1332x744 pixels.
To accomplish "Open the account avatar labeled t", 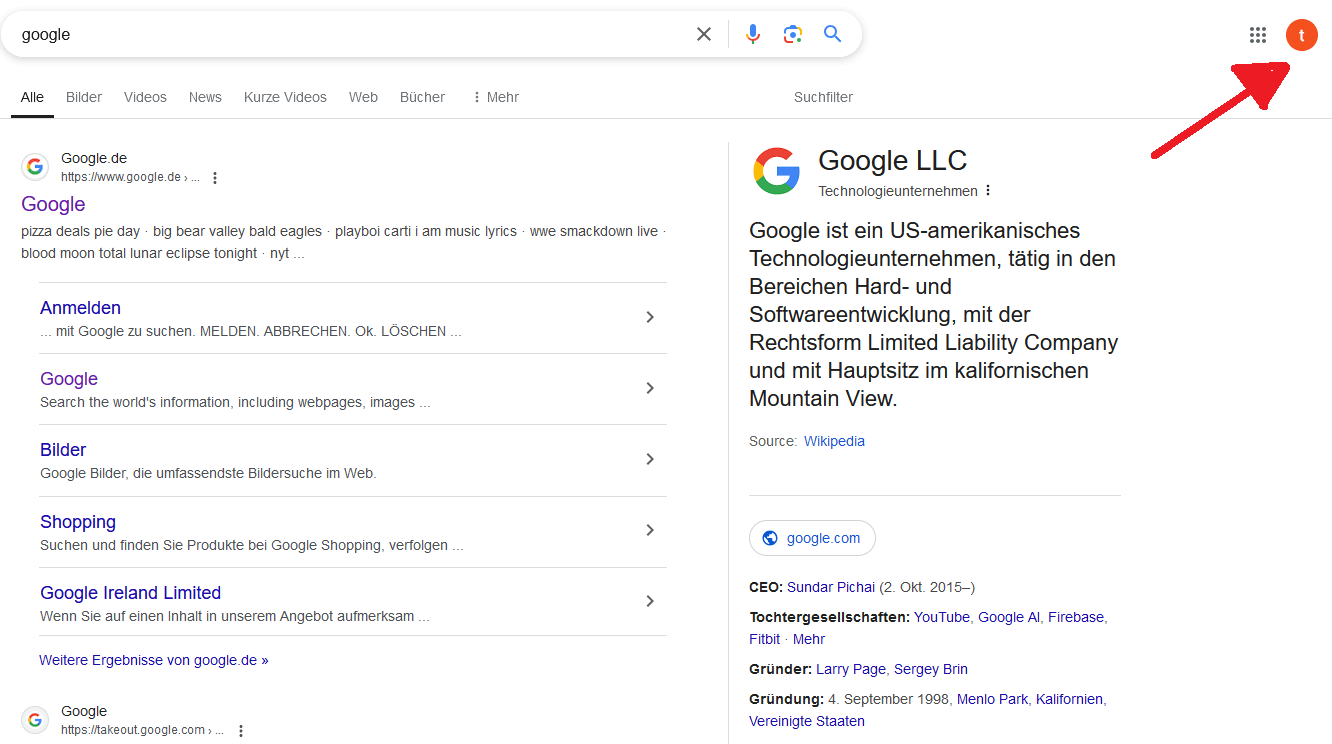I will (1301, 35).
